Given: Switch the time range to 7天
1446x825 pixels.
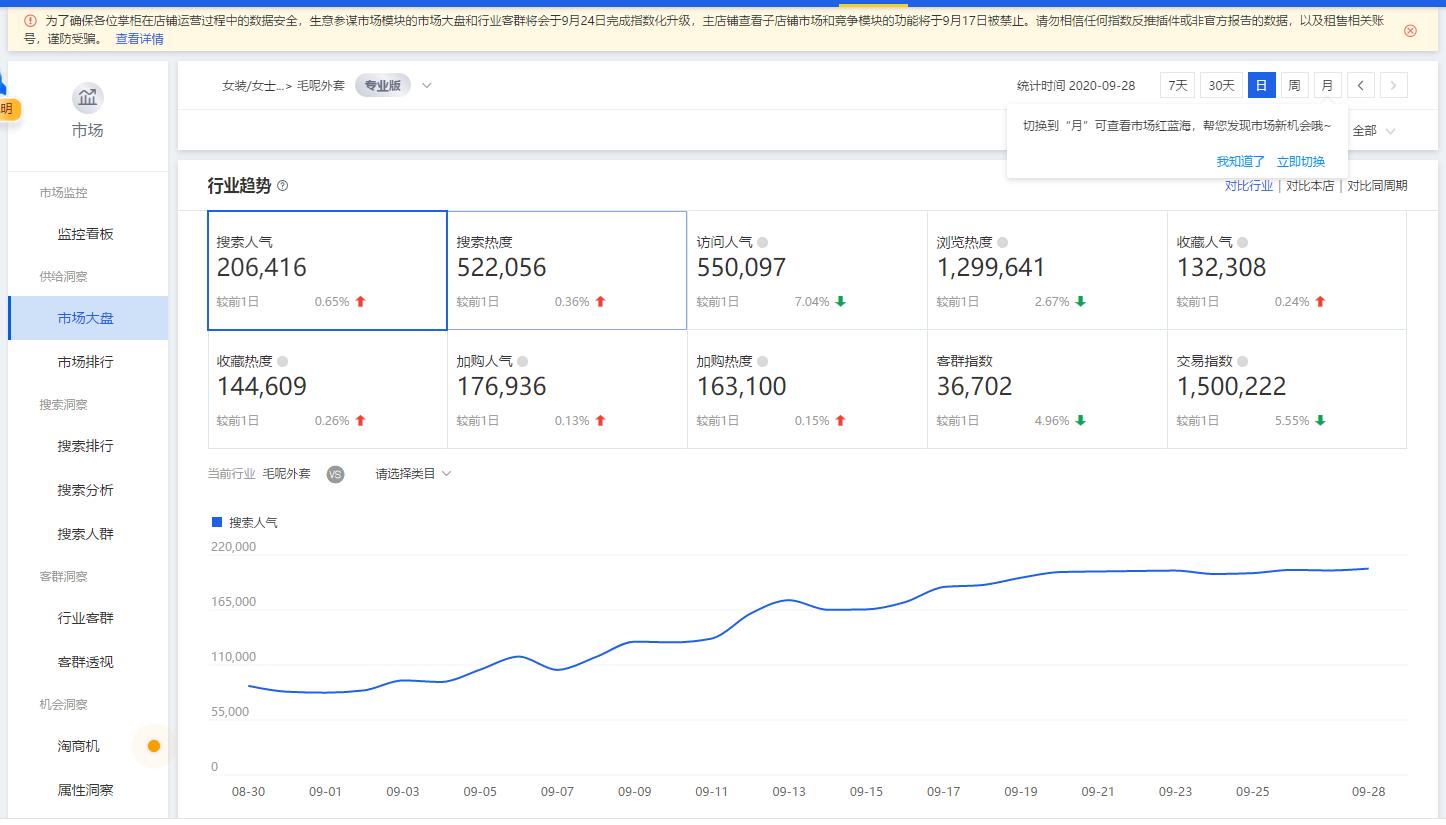Looking at the screenshot, I should pos(1177,86).
